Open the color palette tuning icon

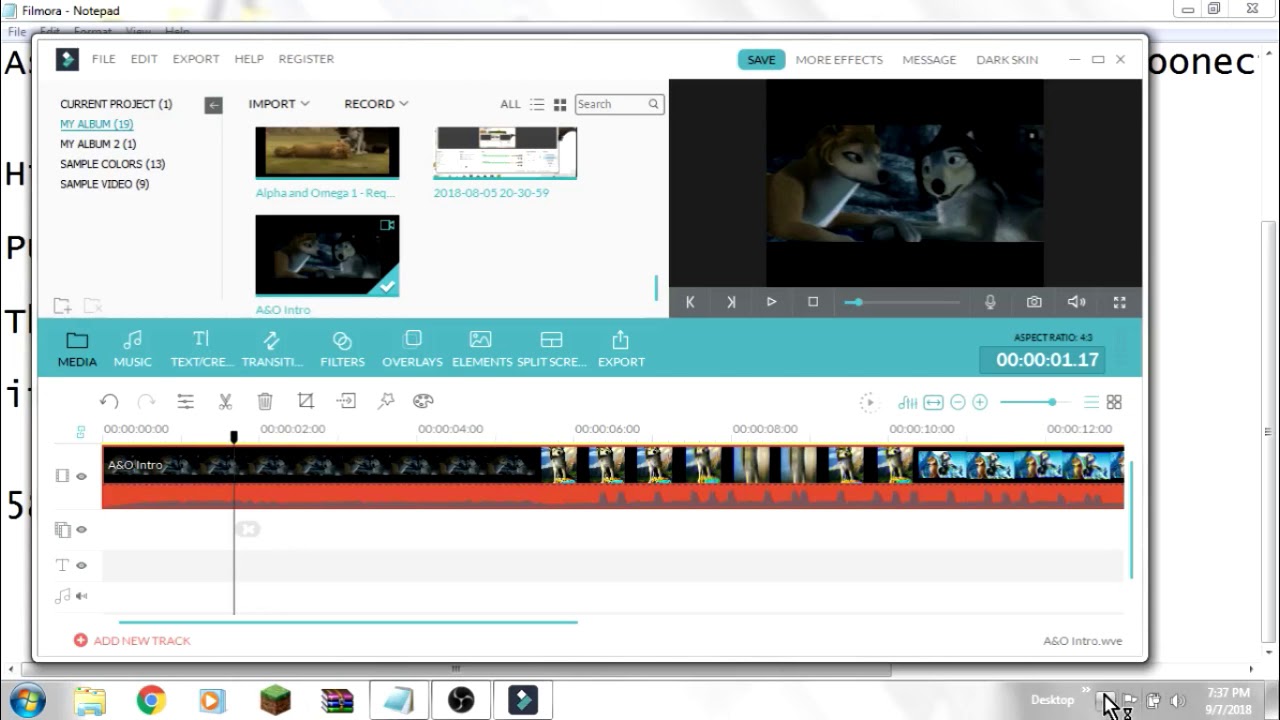[x=423, y=401]
